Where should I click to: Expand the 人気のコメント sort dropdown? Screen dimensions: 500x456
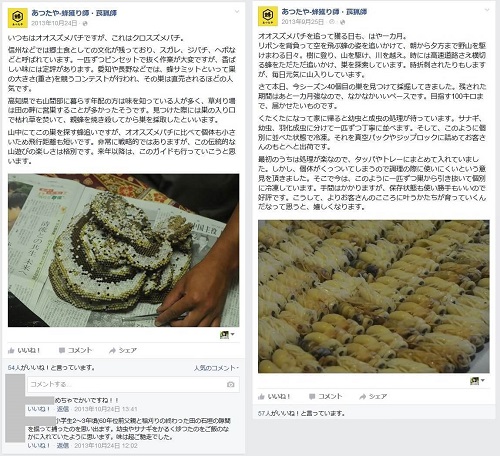(216, 368)
